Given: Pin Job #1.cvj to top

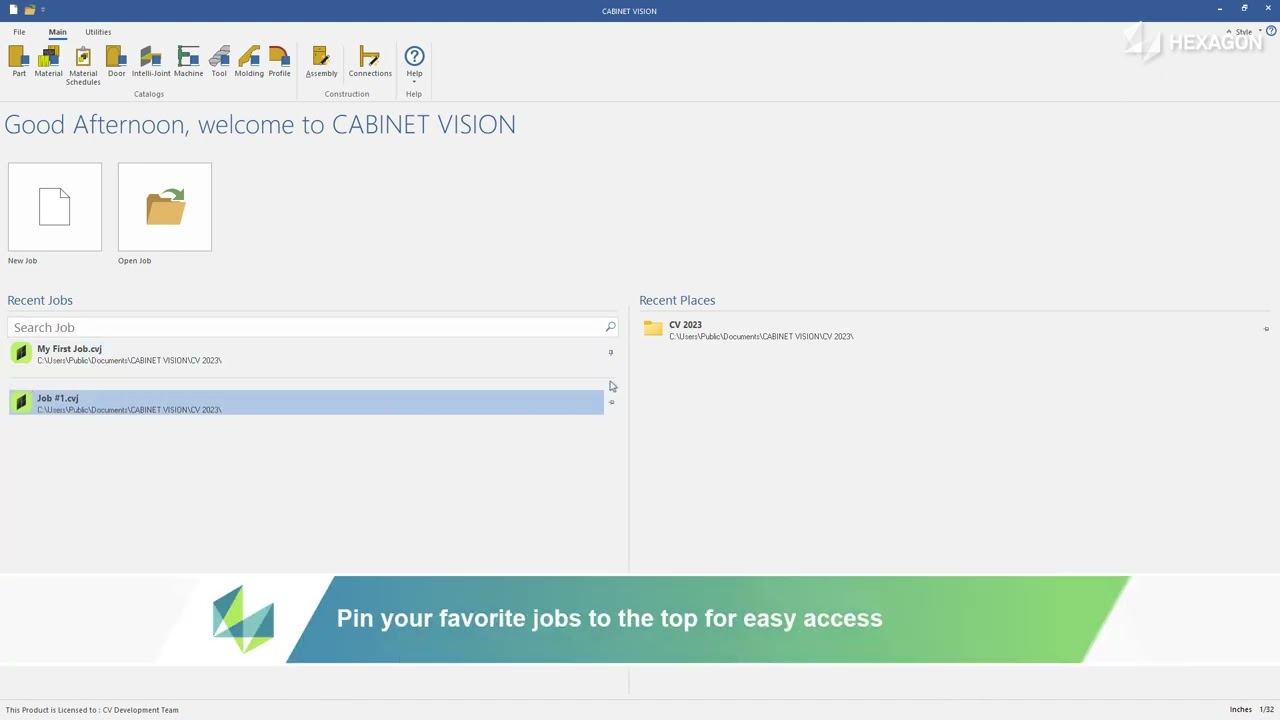Looking at the screenshot, I should point(612,403).
